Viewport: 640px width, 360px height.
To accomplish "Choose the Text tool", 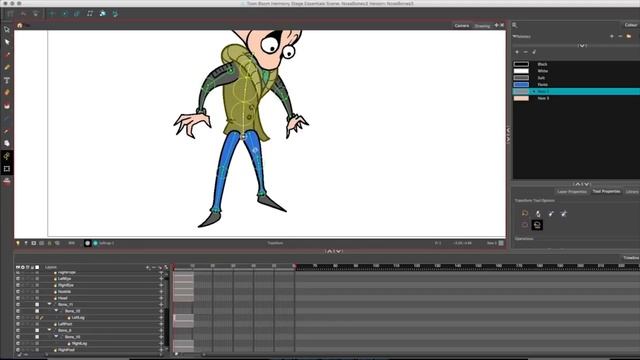I will [7, 80].
